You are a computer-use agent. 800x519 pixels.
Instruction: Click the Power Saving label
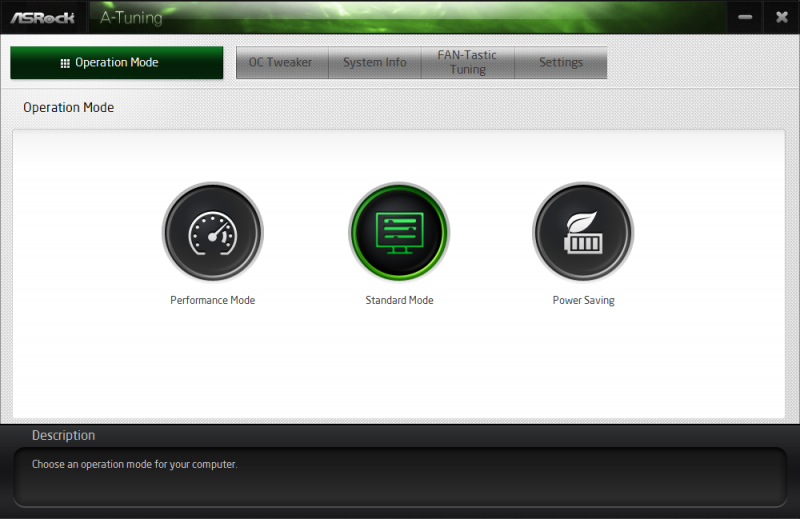click(584, 300)
